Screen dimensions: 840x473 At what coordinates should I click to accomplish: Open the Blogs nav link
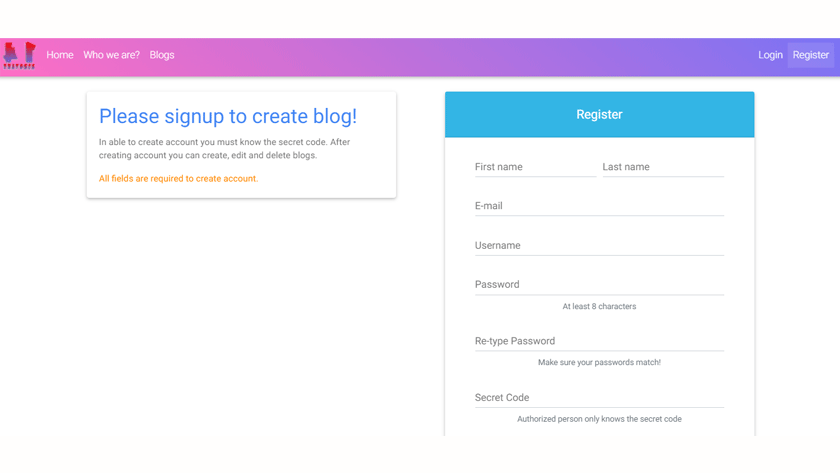pos(162,55)
